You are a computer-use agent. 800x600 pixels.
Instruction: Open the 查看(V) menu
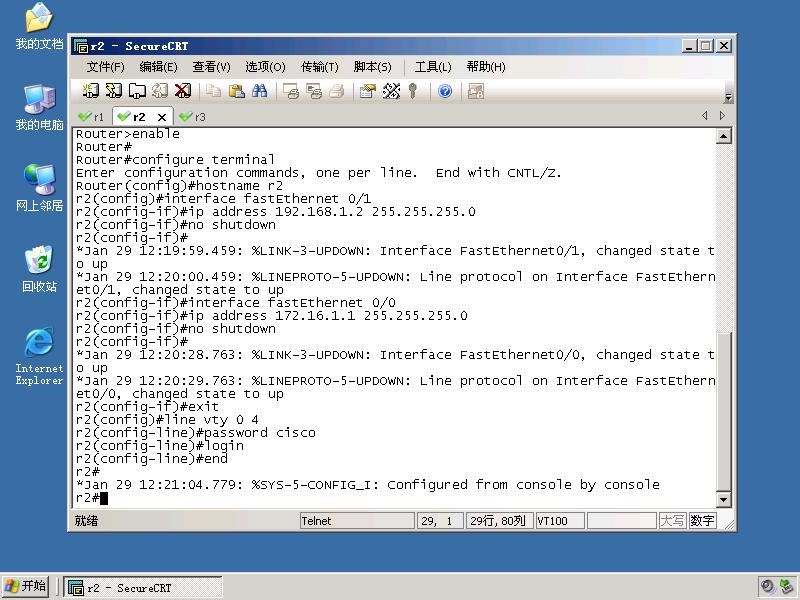tap(211, 67)
